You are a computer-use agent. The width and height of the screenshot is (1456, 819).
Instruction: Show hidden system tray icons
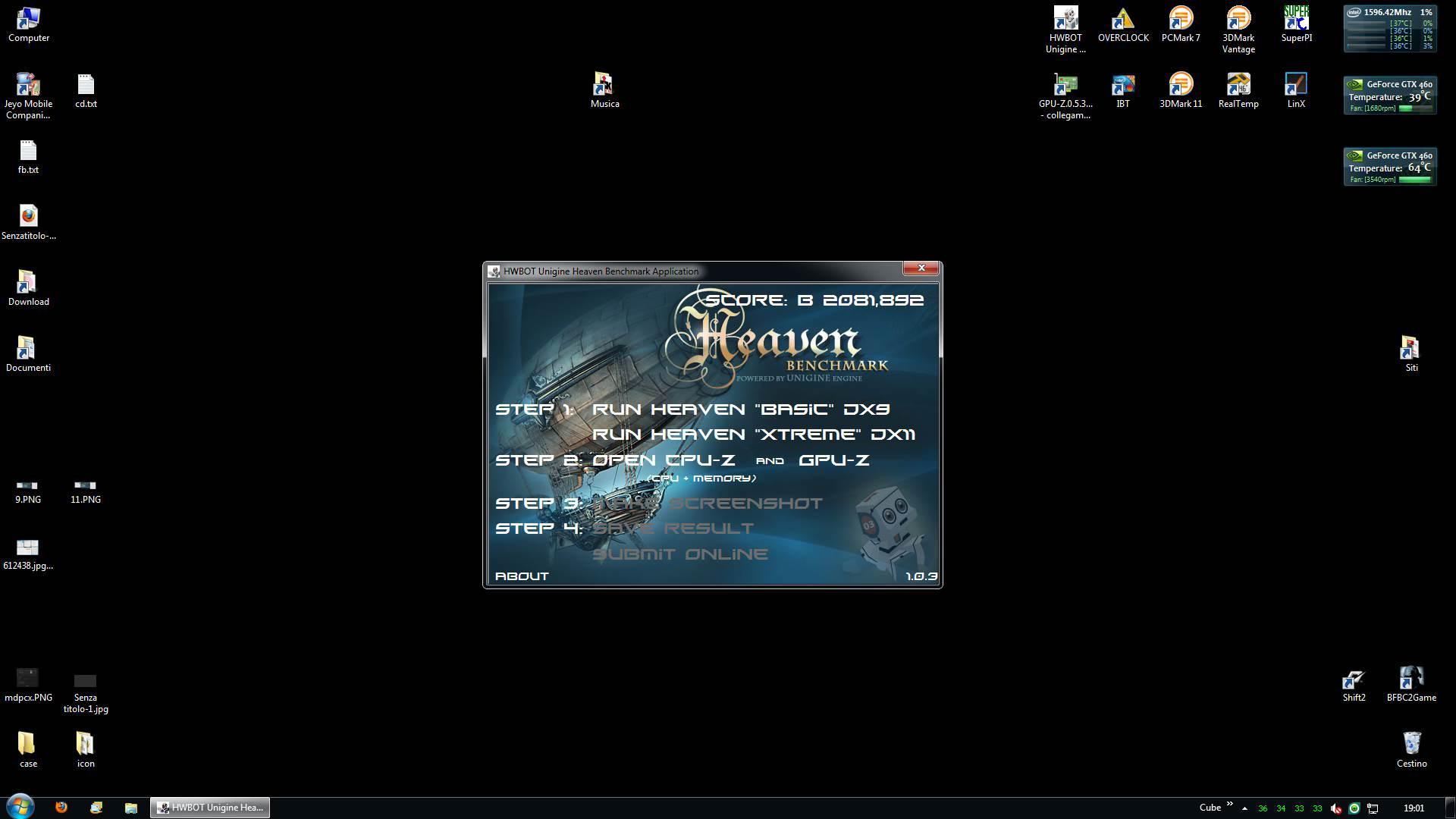coord(1244,808)
